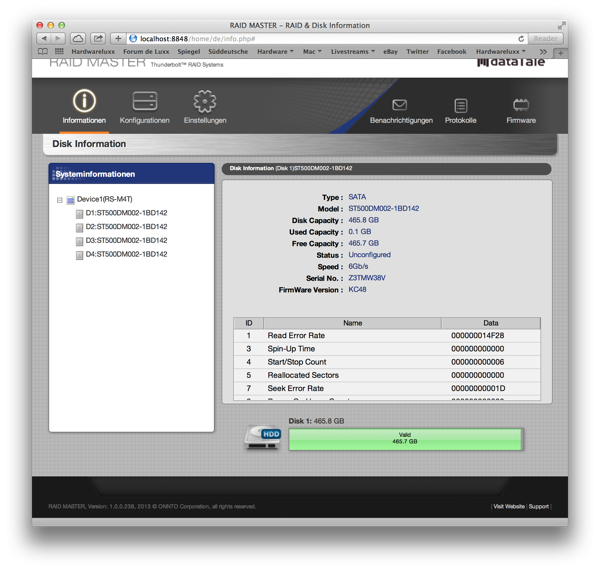Viewport: 600px width, 570px height.
Task: Click the add bookmark plus button
Action: (118, 38)
